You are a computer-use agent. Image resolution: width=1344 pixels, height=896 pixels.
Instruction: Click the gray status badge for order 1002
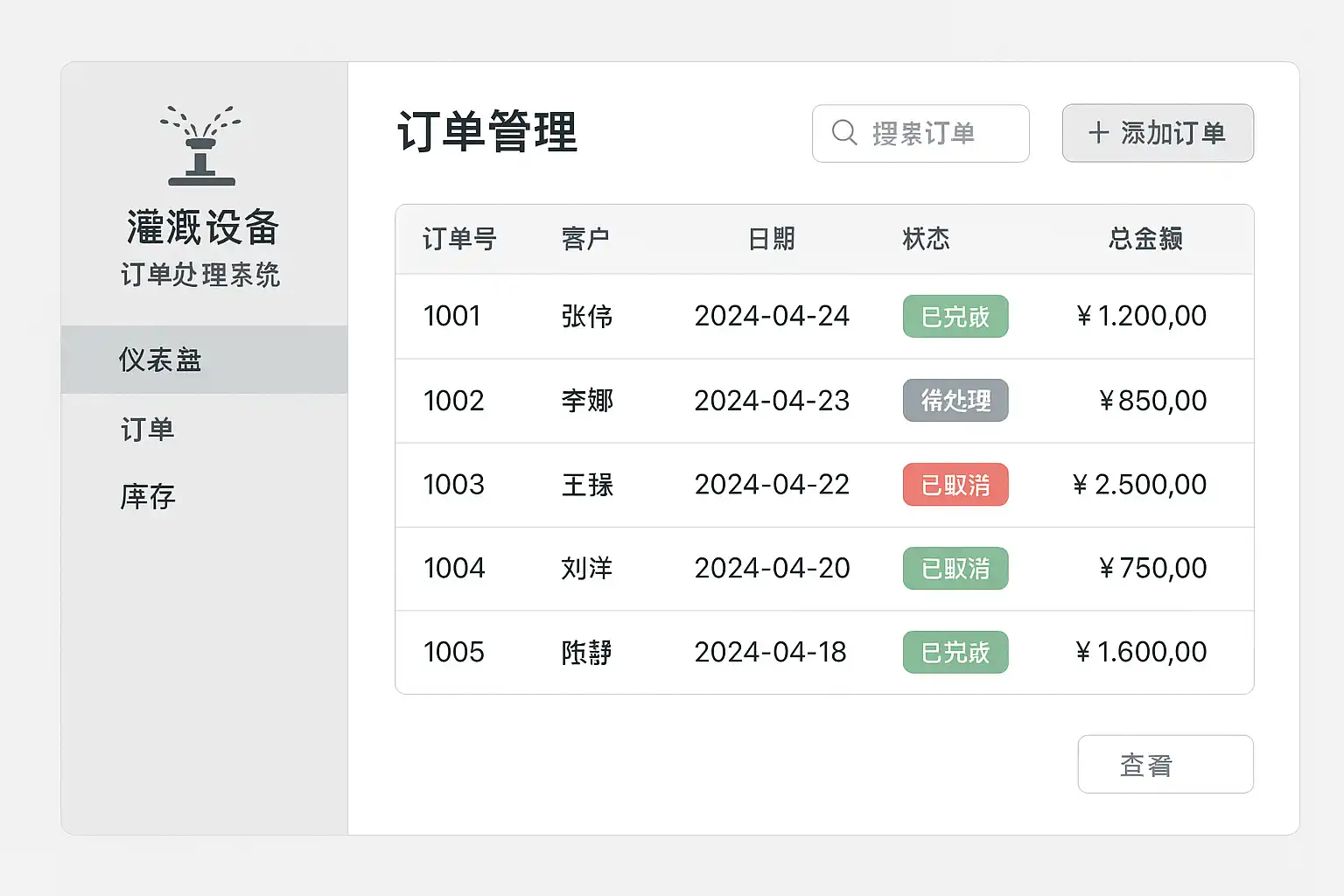tap(955, 401)
